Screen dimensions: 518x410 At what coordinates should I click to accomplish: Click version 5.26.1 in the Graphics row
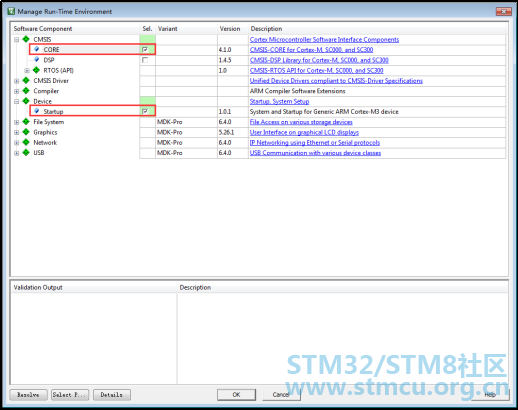point(226,132)
